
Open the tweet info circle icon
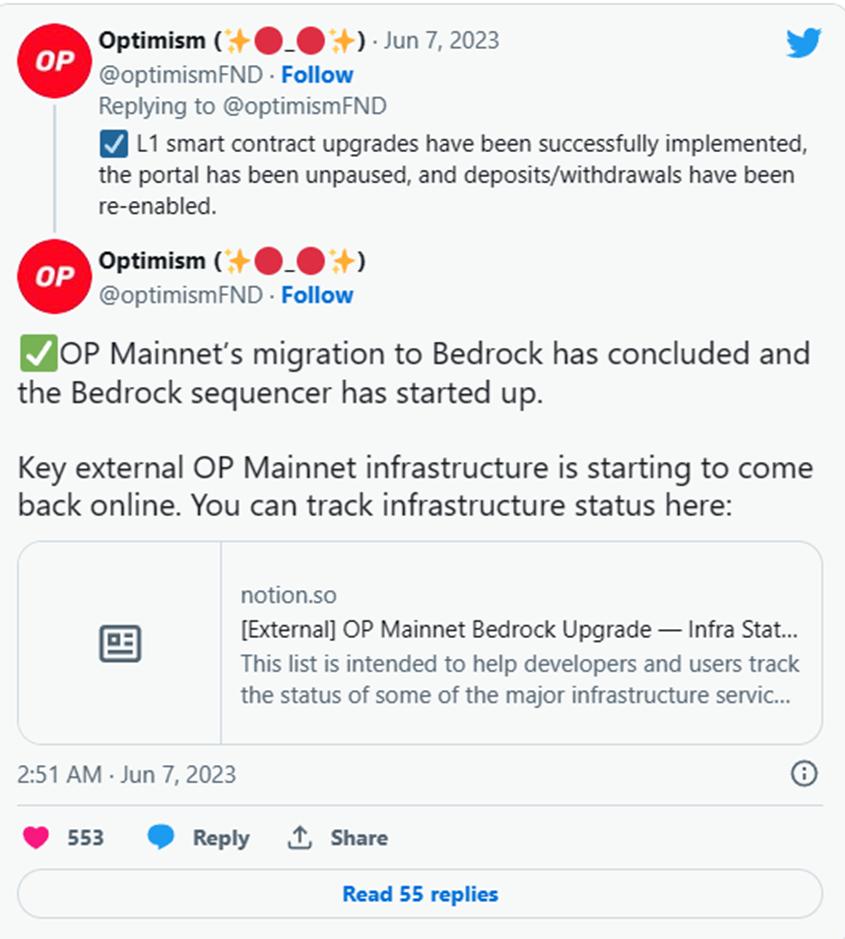coord(804,773)
